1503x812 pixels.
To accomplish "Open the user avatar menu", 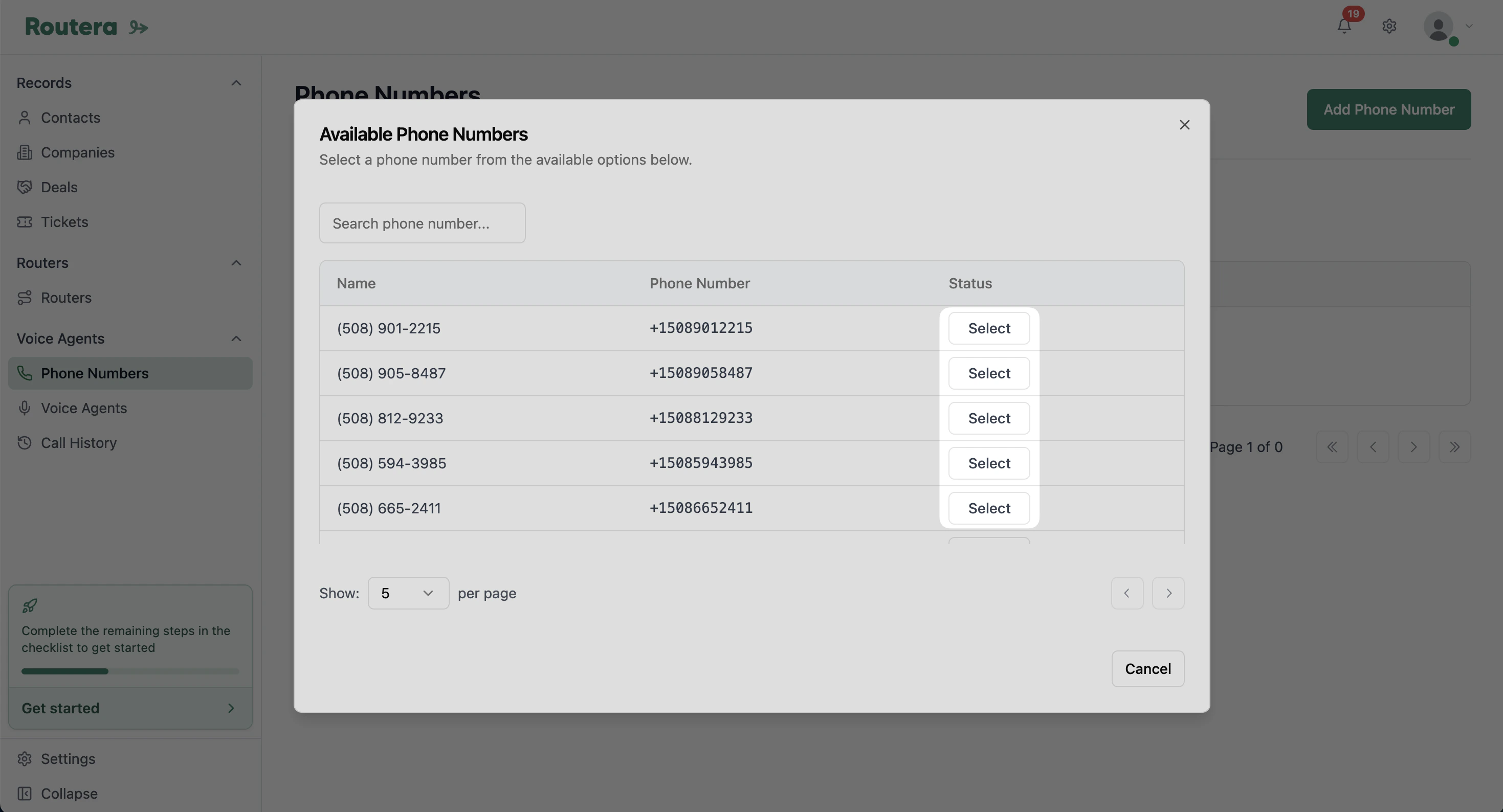I will tap(1439, 26).
